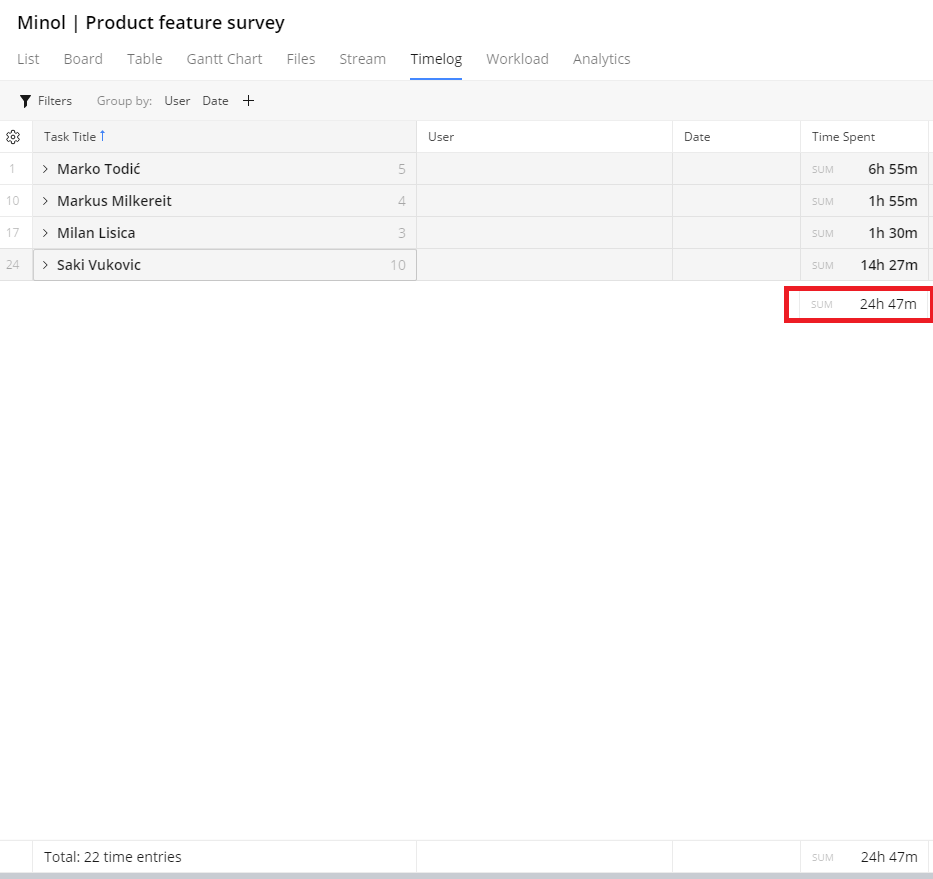This screenshot has width=933, height=879.
Task: Expand the Marko Todić group
Action: tap(45, 169)
